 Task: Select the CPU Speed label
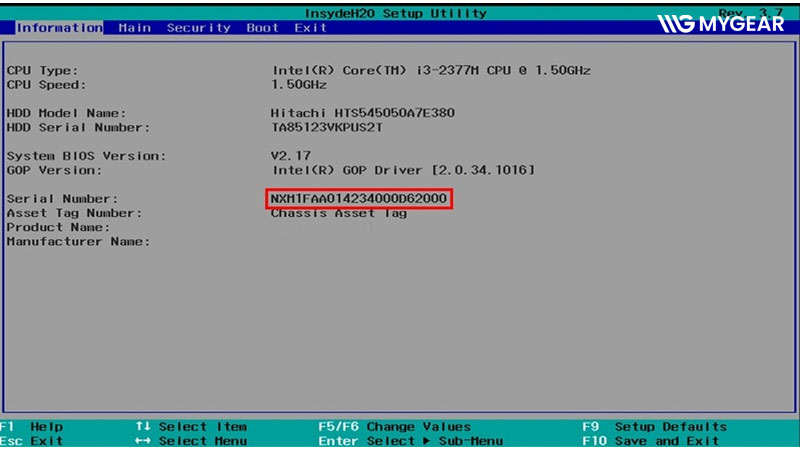coord(46,85)
